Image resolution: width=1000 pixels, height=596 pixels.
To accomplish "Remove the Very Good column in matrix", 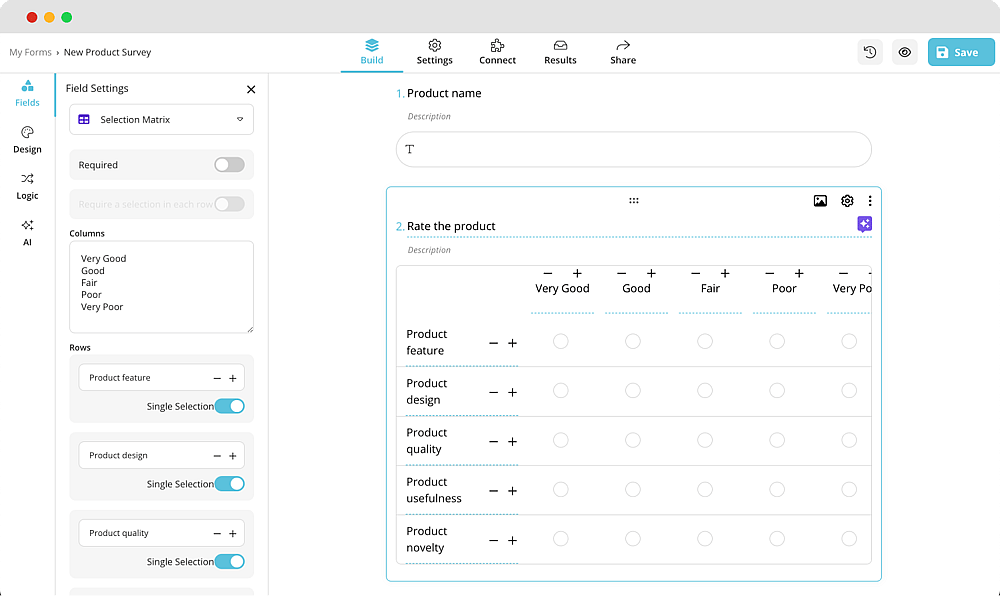I will click(x=548, y=273).
